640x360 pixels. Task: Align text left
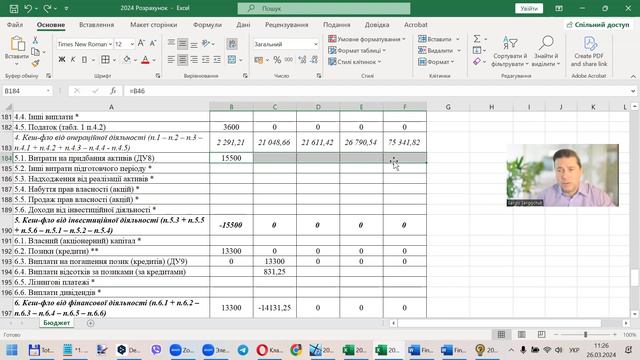[171, 60]
